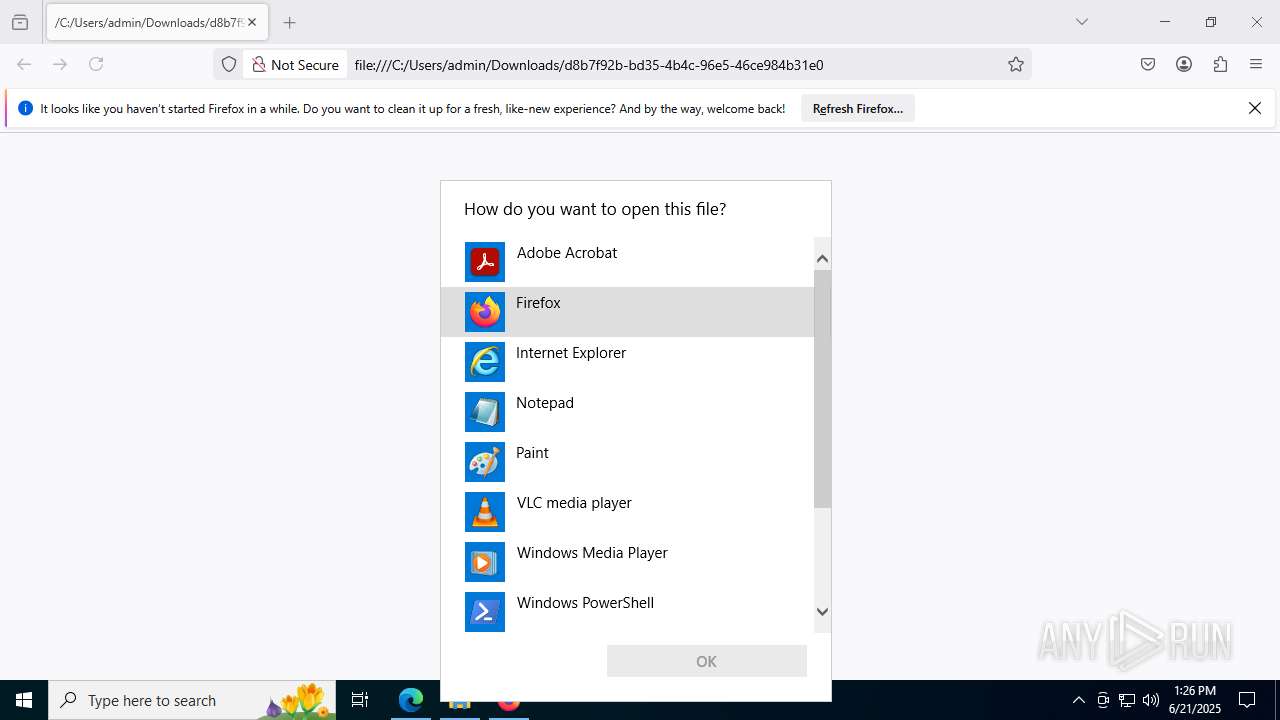Click the 'Paint' label in the list

tap(532, 453)
